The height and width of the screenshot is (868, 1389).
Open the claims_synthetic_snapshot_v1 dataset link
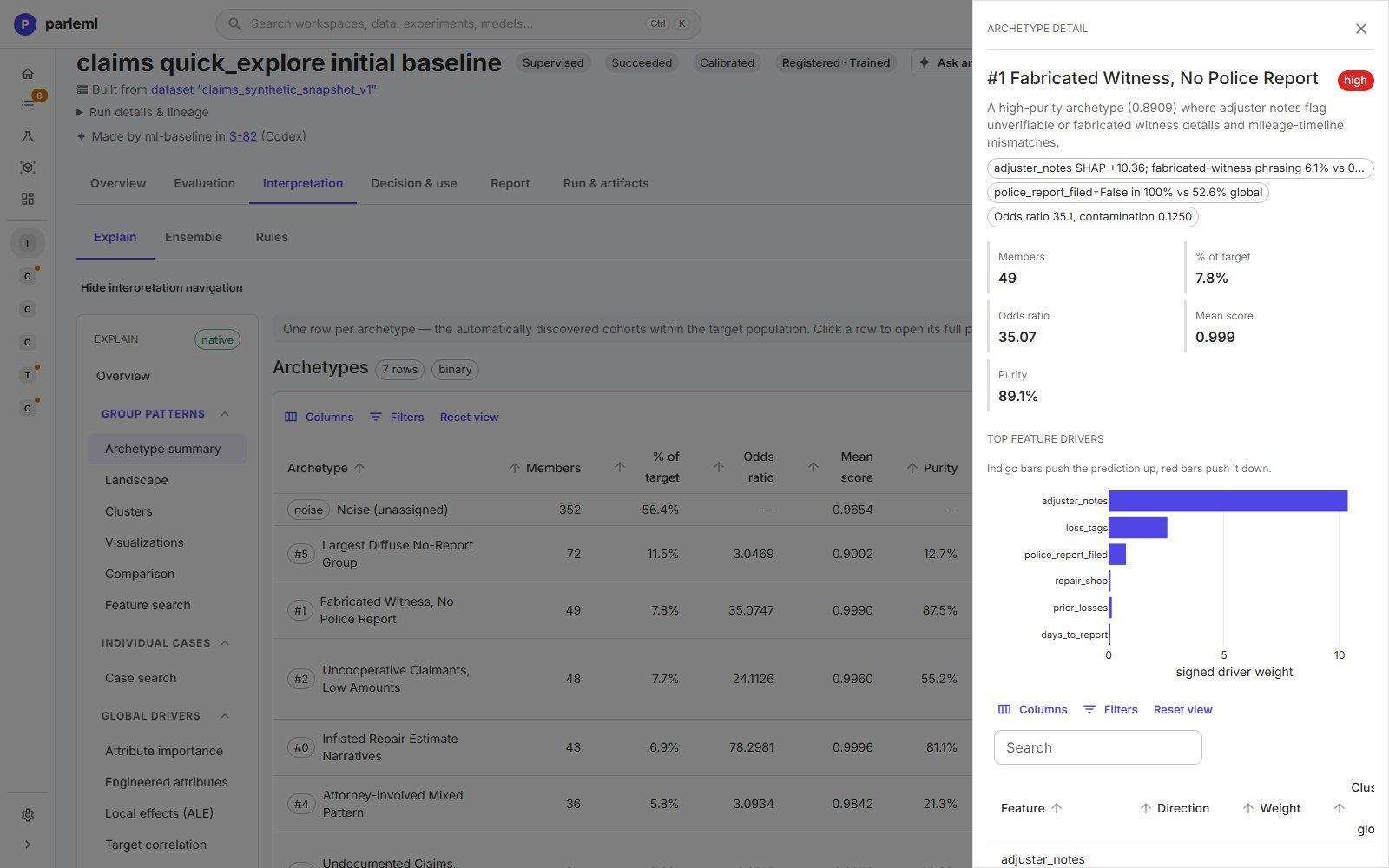[263, 89]
